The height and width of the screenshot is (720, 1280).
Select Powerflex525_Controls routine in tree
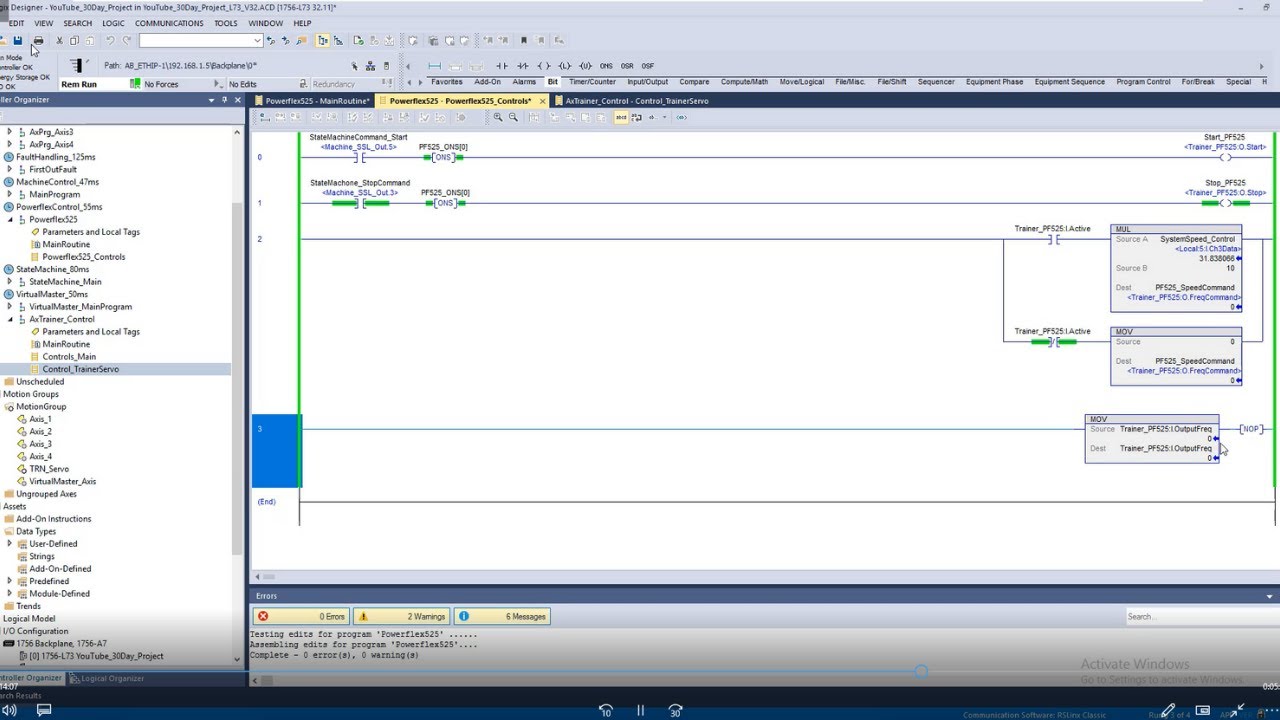tap(83, 257)
